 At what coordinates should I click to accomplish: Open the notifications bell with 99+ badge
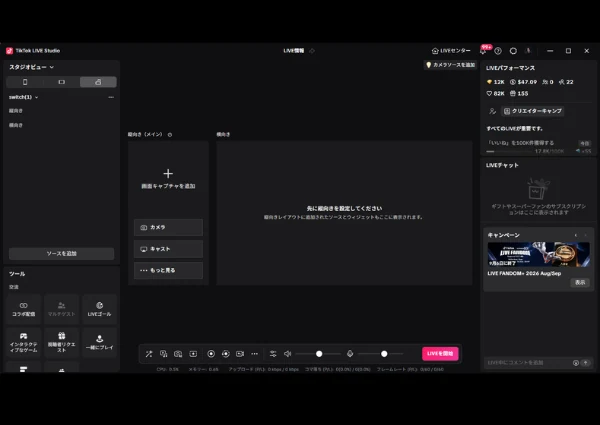coord(484,50)
